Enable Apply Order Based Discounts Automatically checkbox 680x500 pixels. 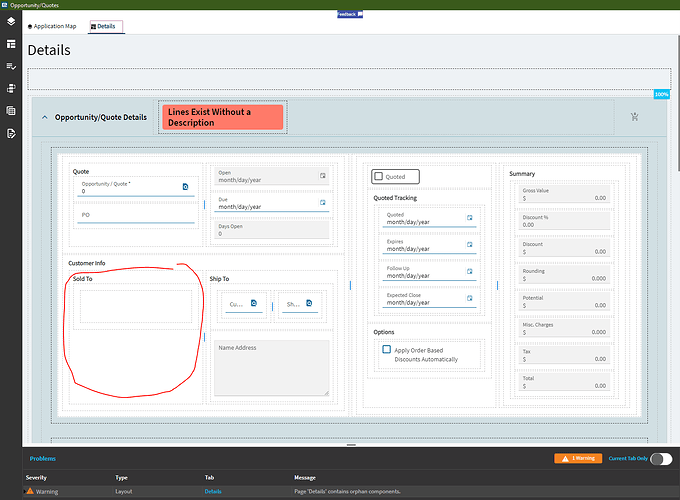pos(386,349)
